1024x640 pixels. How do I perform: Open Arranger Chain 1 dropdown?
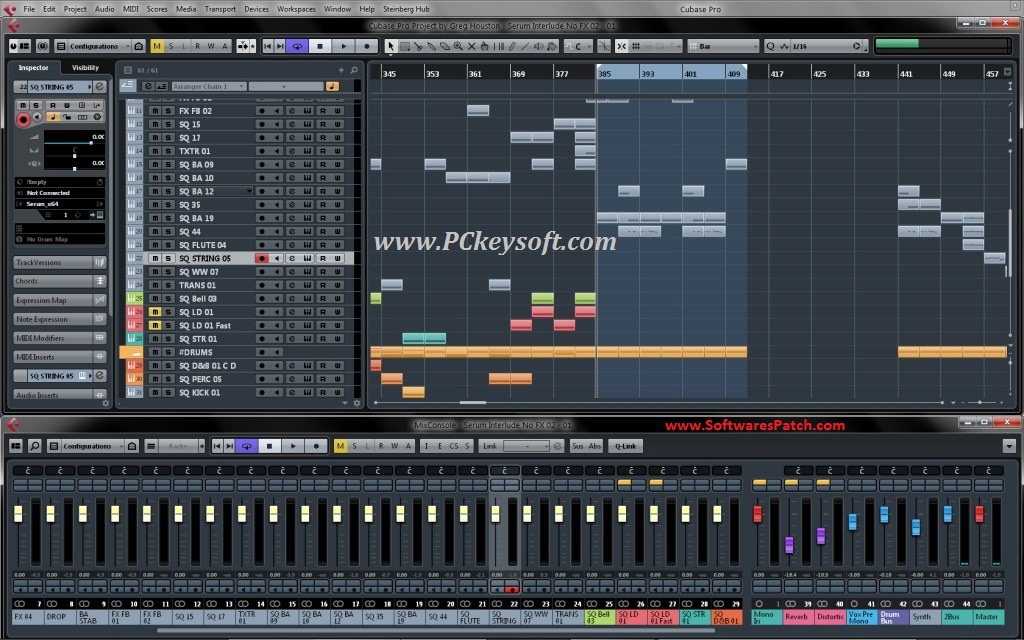[x=208, y=86]
